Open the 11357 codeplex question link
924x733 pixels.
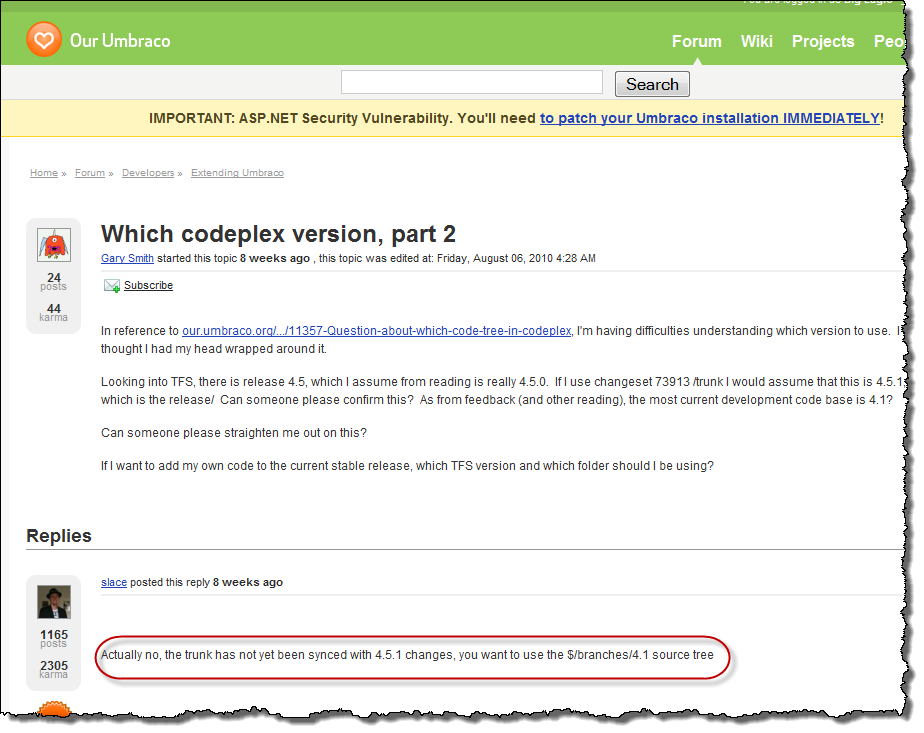click(377, 331)
